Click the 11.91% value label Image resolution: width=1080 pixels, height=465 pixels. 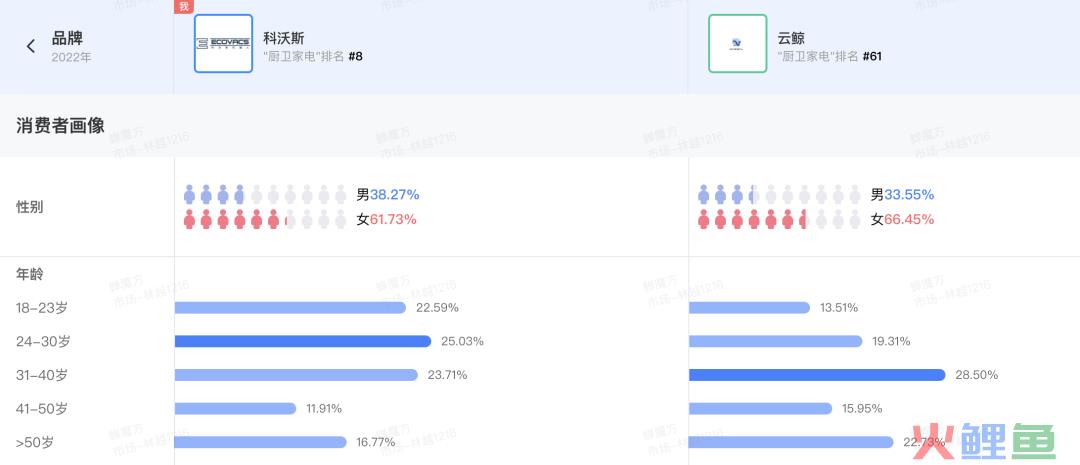pyautogui.click(x=324, y=409)
